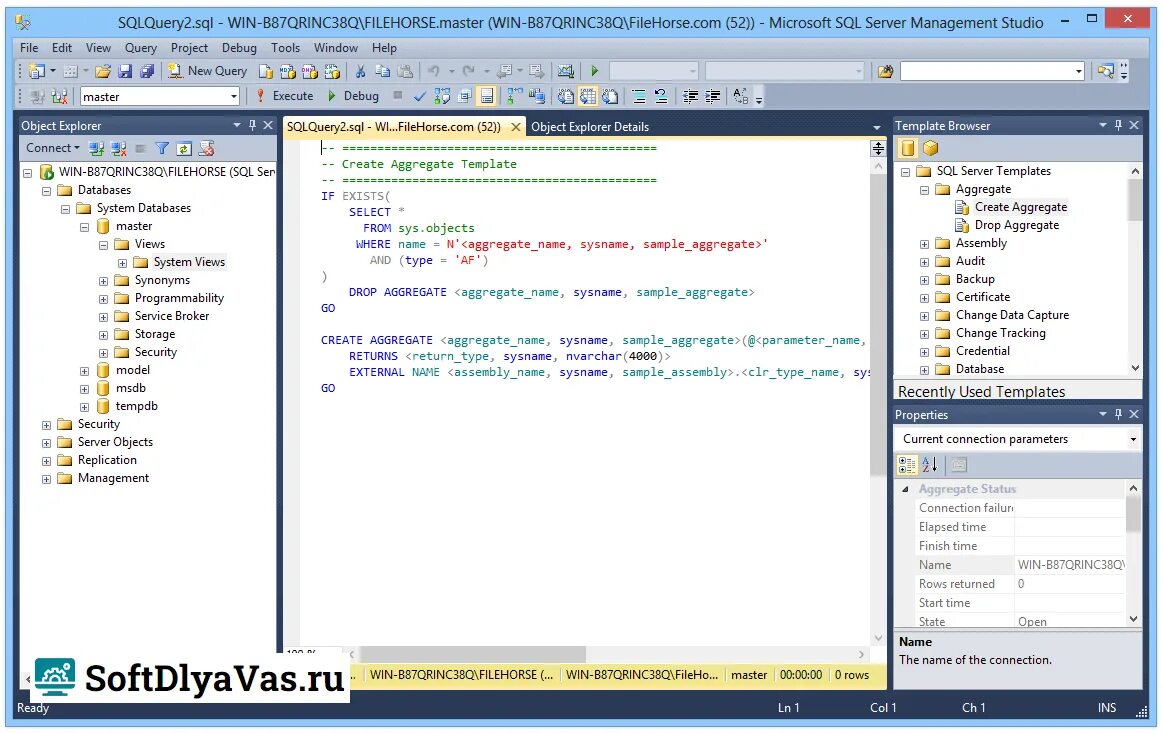Click the Parse checkmark icon
This screenshot has width=1163, height=733.
[x=420, y=96]
